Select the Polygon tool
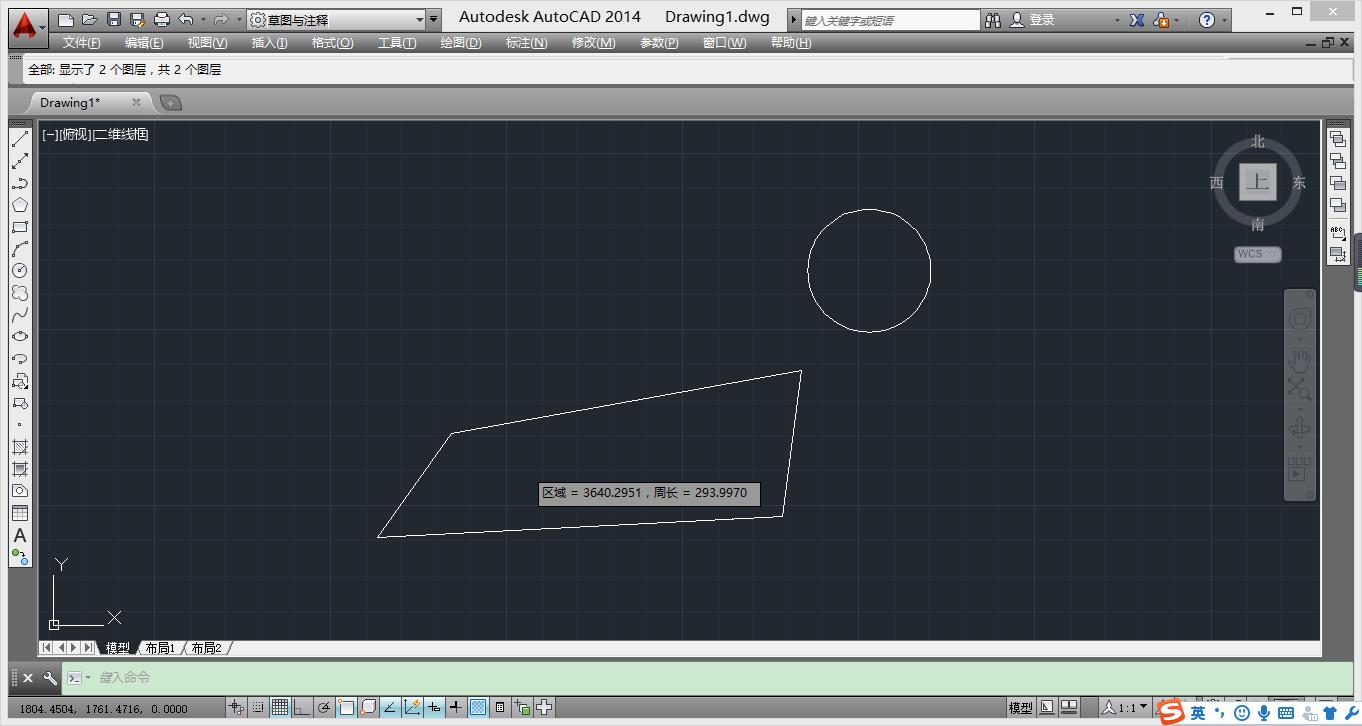This screenshot has width=1362, height=726. click(x=20, y=205)
